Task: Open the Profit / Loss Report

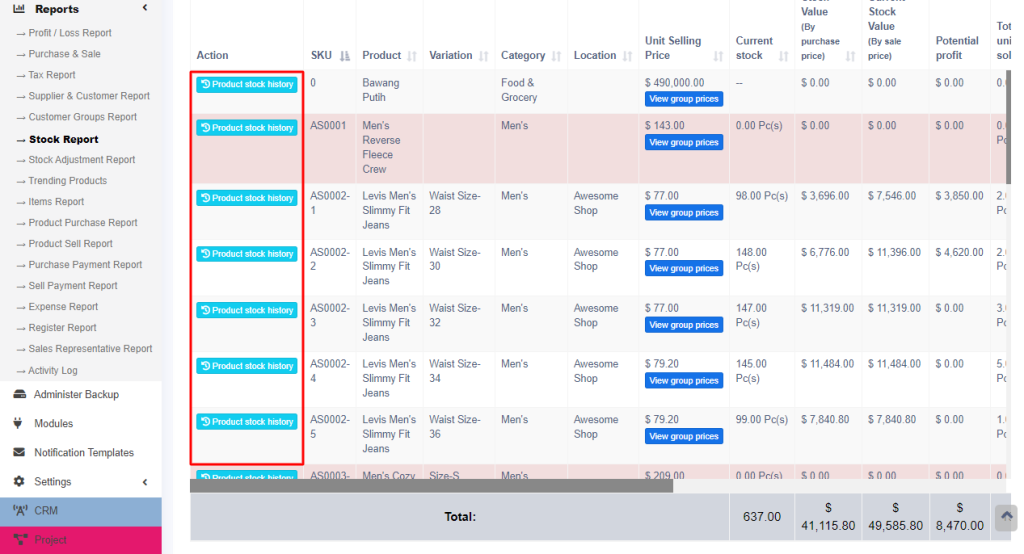Action: 70,33
